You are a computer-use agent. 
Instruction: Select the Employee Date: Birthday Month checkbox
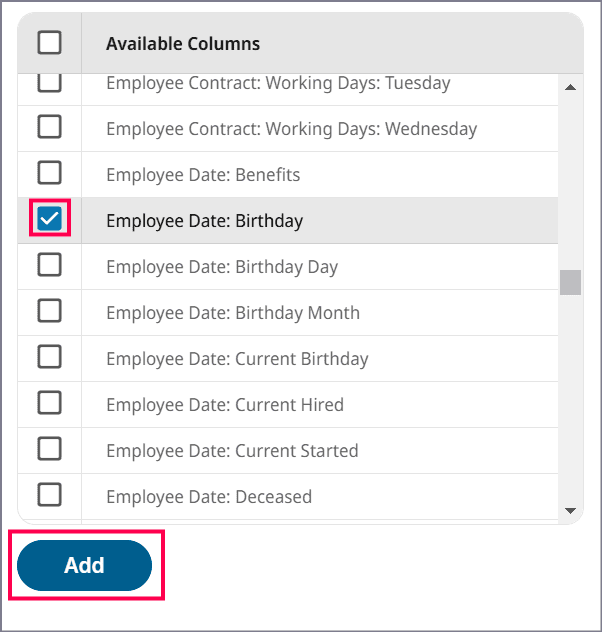[49, 311]
